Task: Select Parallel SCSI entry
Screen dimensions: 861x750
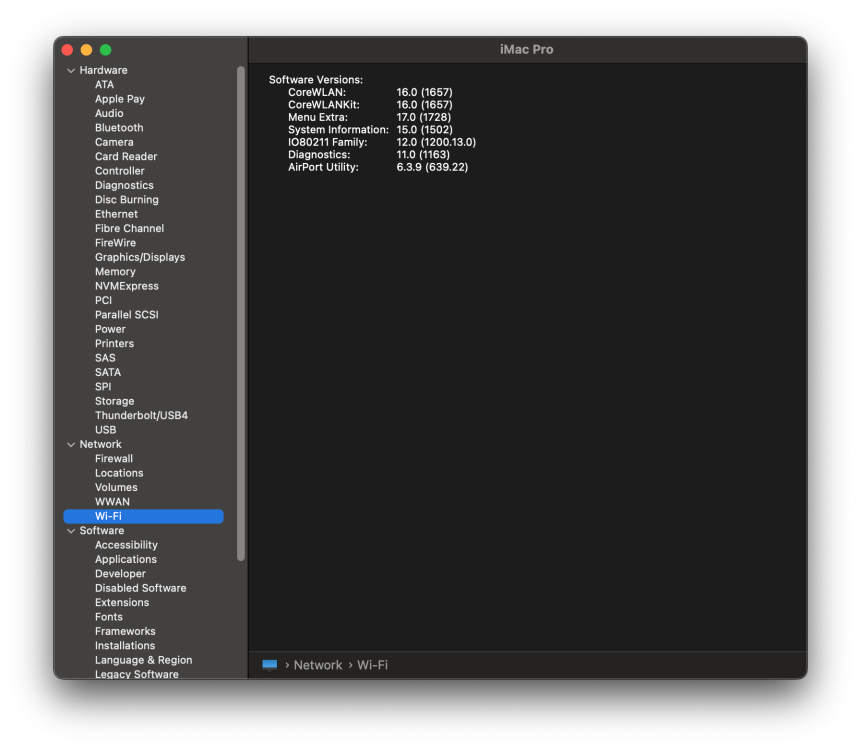Action: [x=126, y=315]
